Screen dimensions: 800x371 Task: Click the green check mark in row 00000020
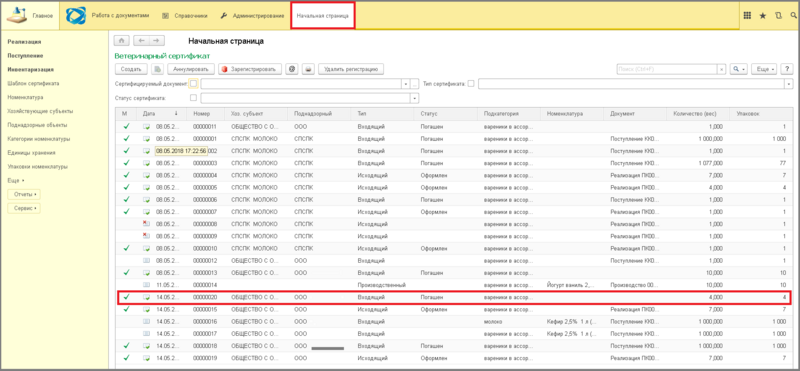[127, 296]
